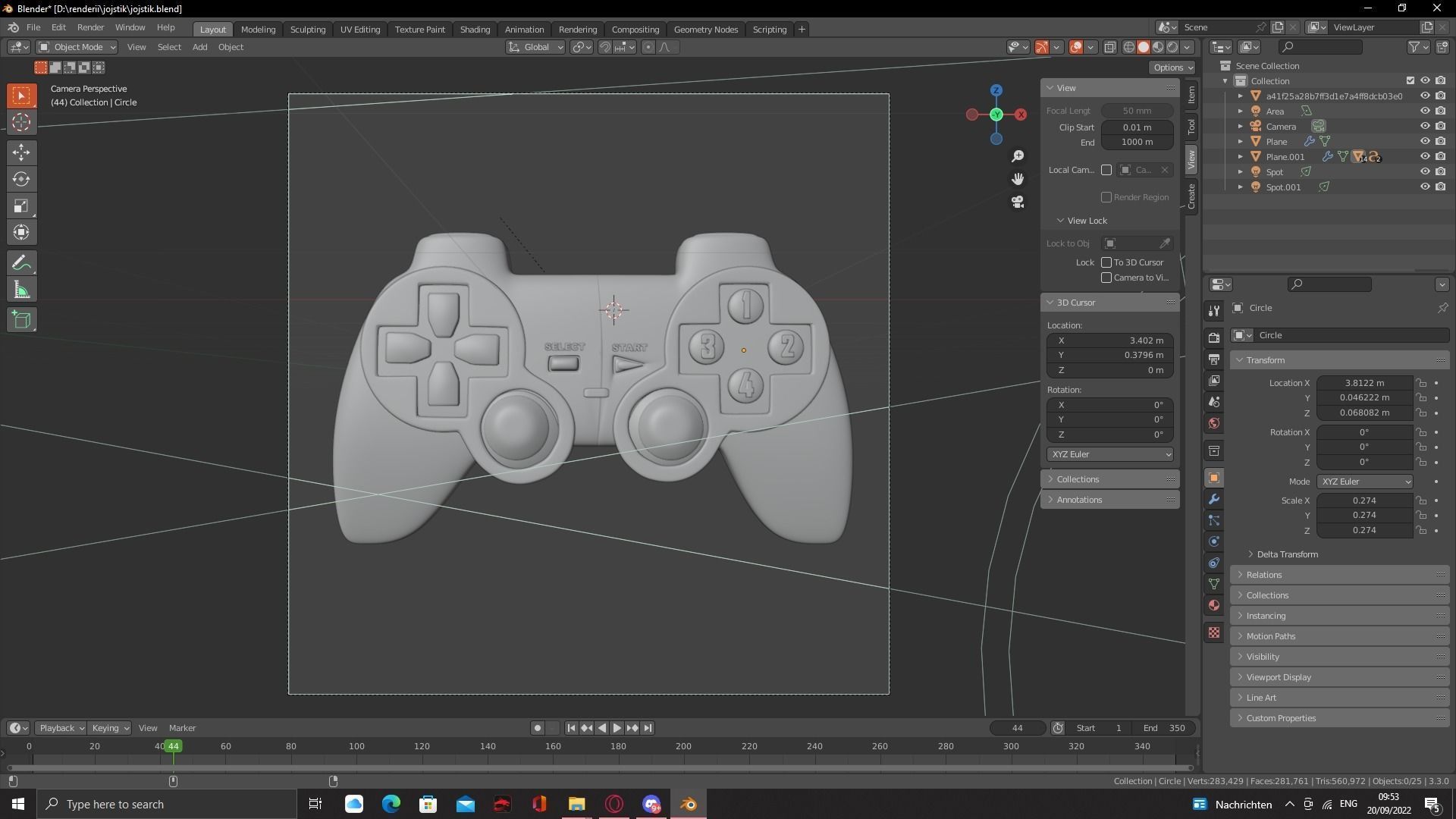Toggle Location X lock icon
The width and height of the screenshot is (1456, 819).
1421,383
